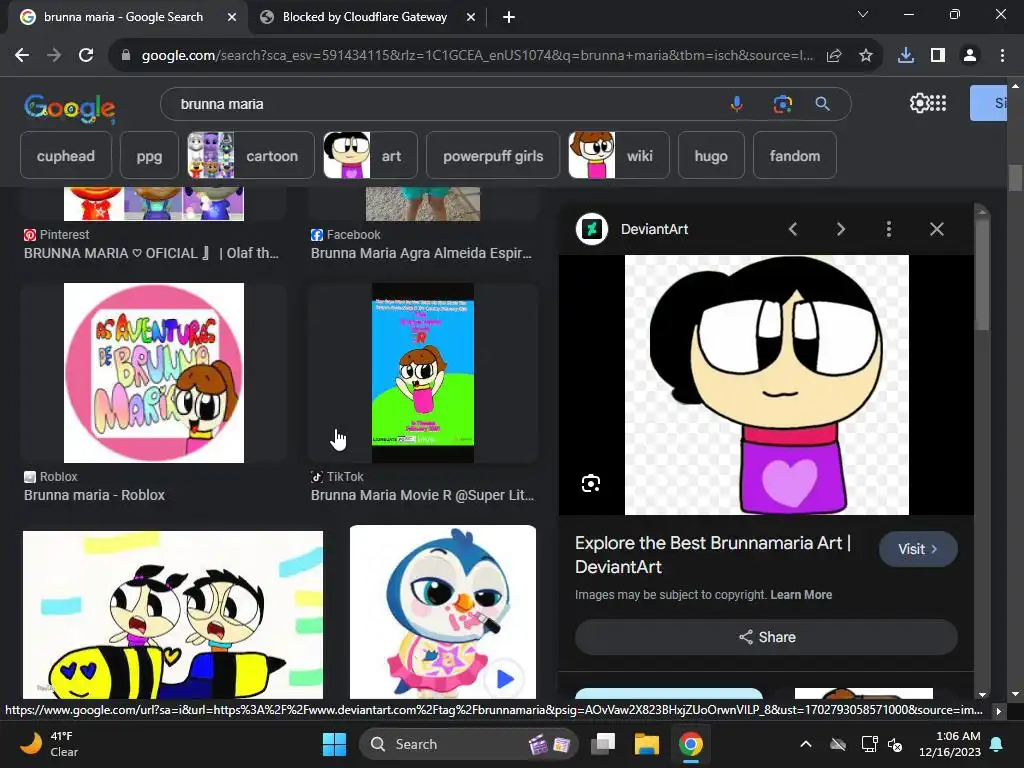Bookmark this page with the star icon
The width and height of the screenshot is (1024, 768).
coord(866,56)
